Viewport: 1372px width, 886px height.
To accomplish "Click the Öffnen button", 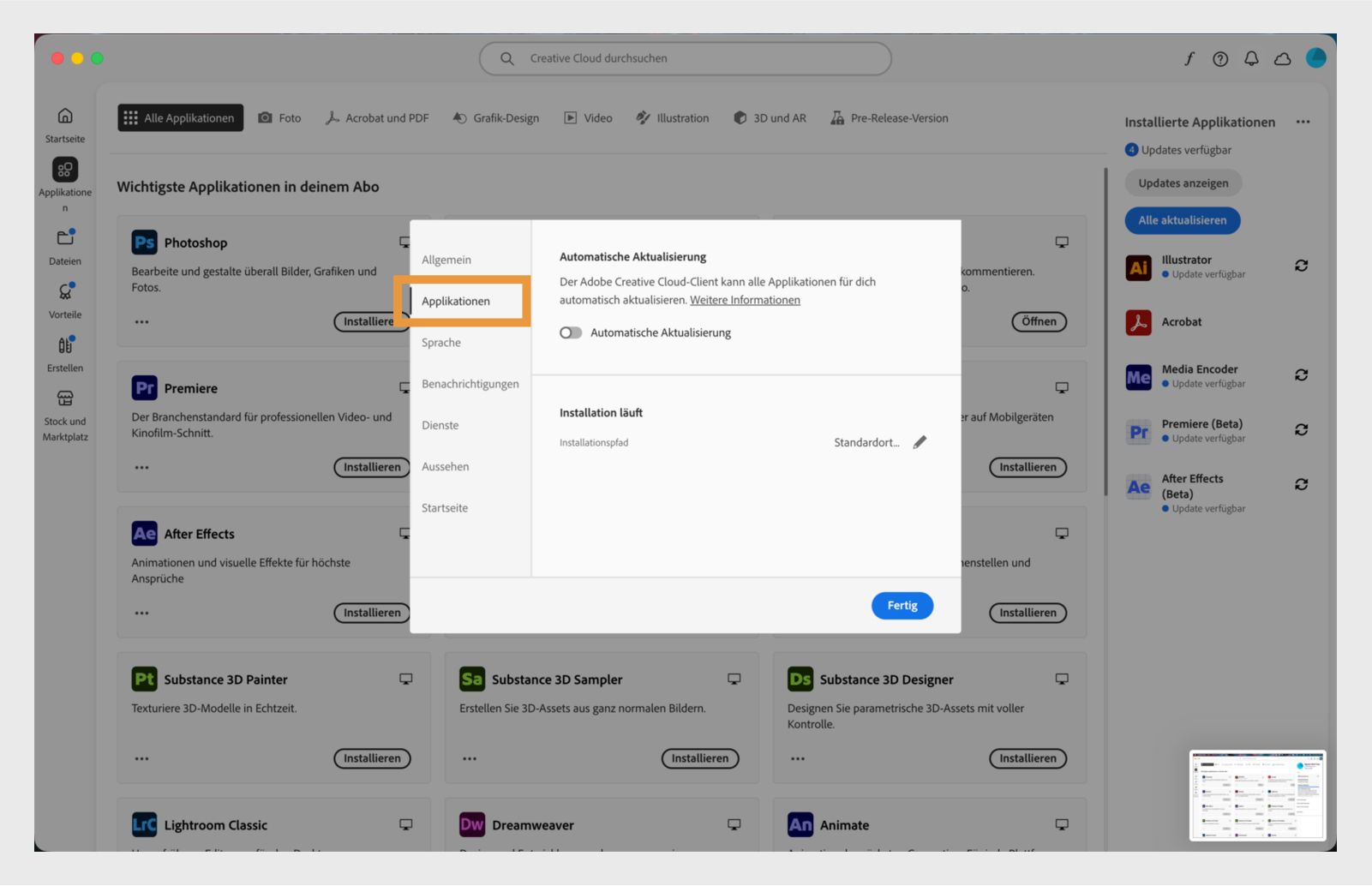I will (1039, 322).
